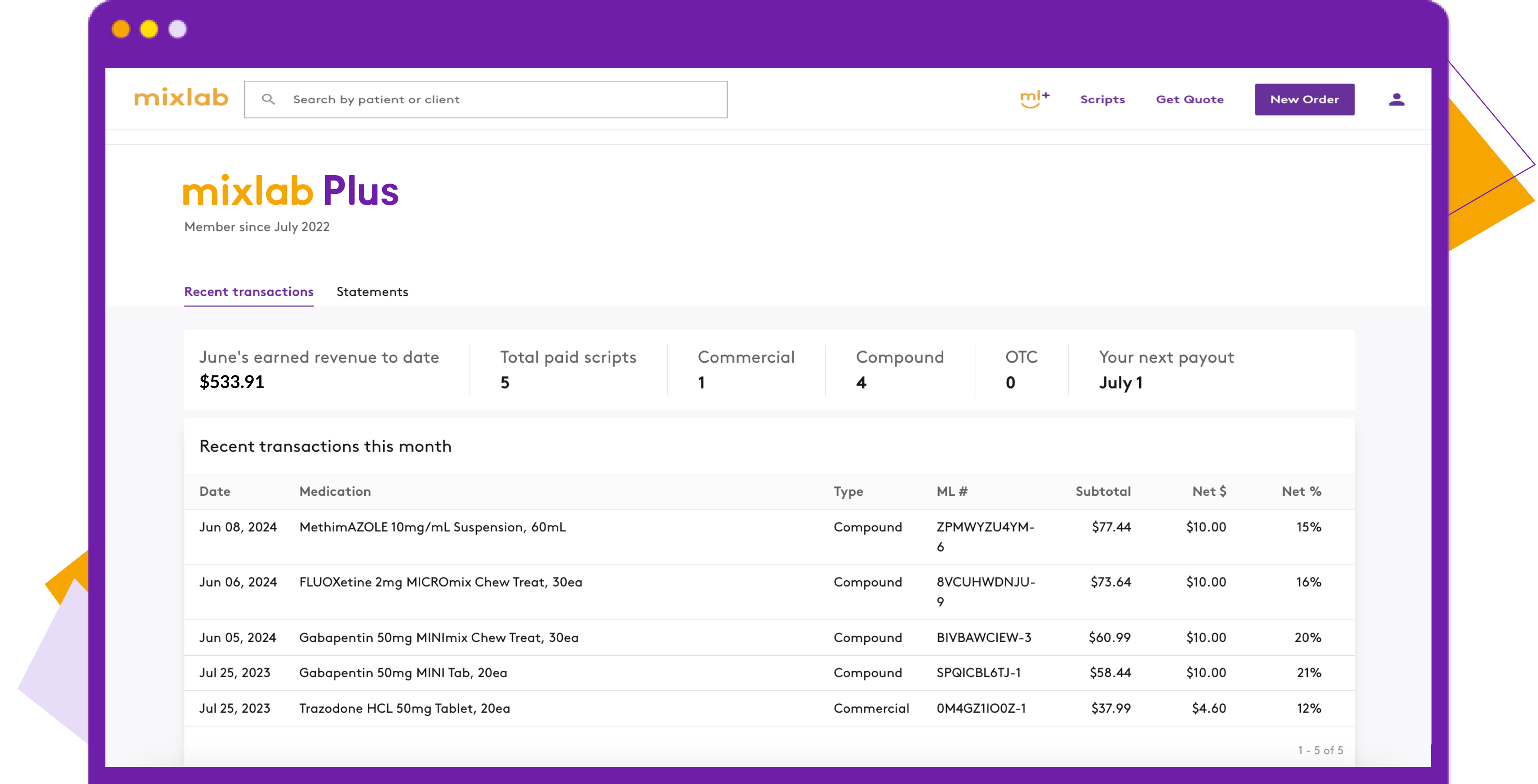The width and height of the screenshot is (1538, 784).
Task: Go to Get Quote
Action: pos(1189,100)
